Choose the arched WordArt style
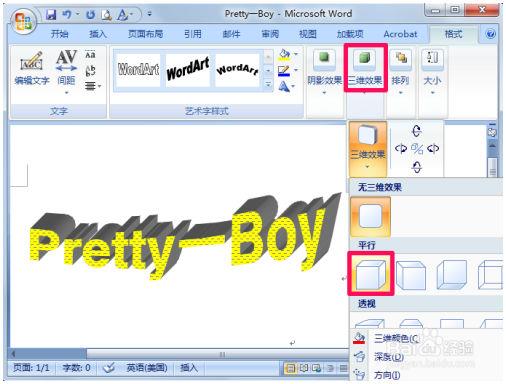 237,70
